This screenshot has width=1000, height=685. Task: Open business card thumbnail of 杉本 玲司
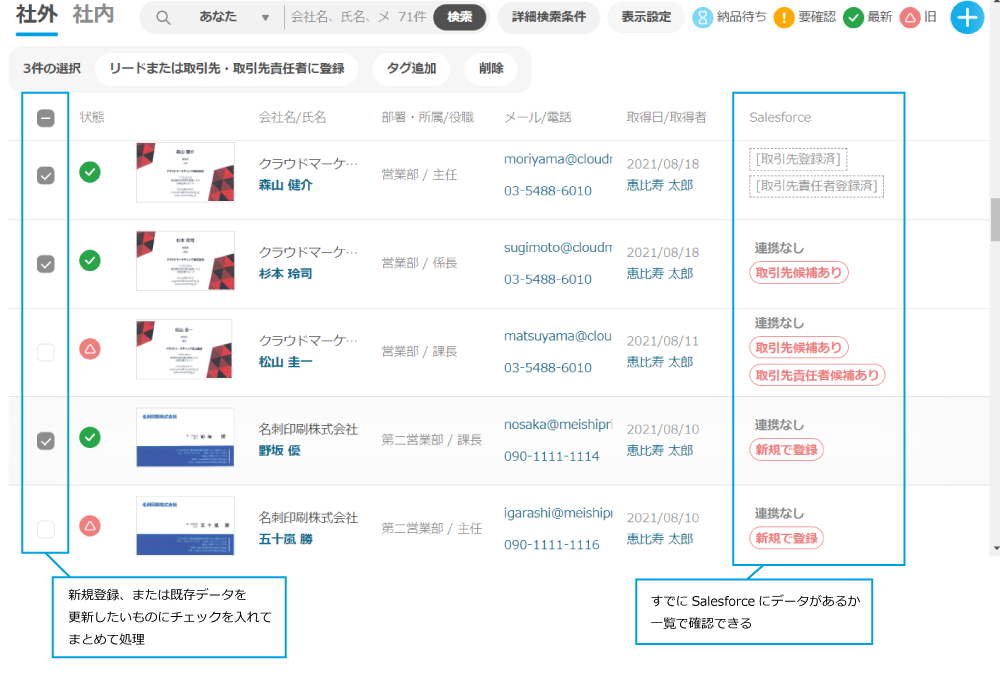(185, 261)
